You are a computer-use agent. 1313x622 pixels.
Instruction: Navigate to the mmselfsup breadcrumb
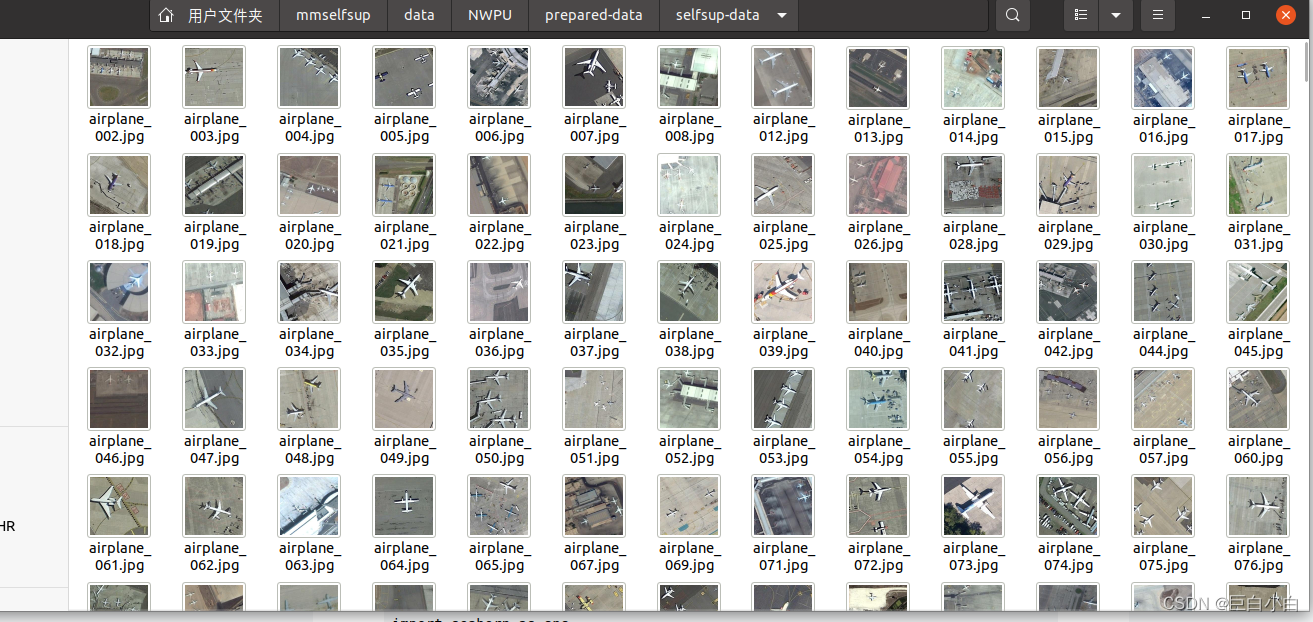click(x=333, y=15)
